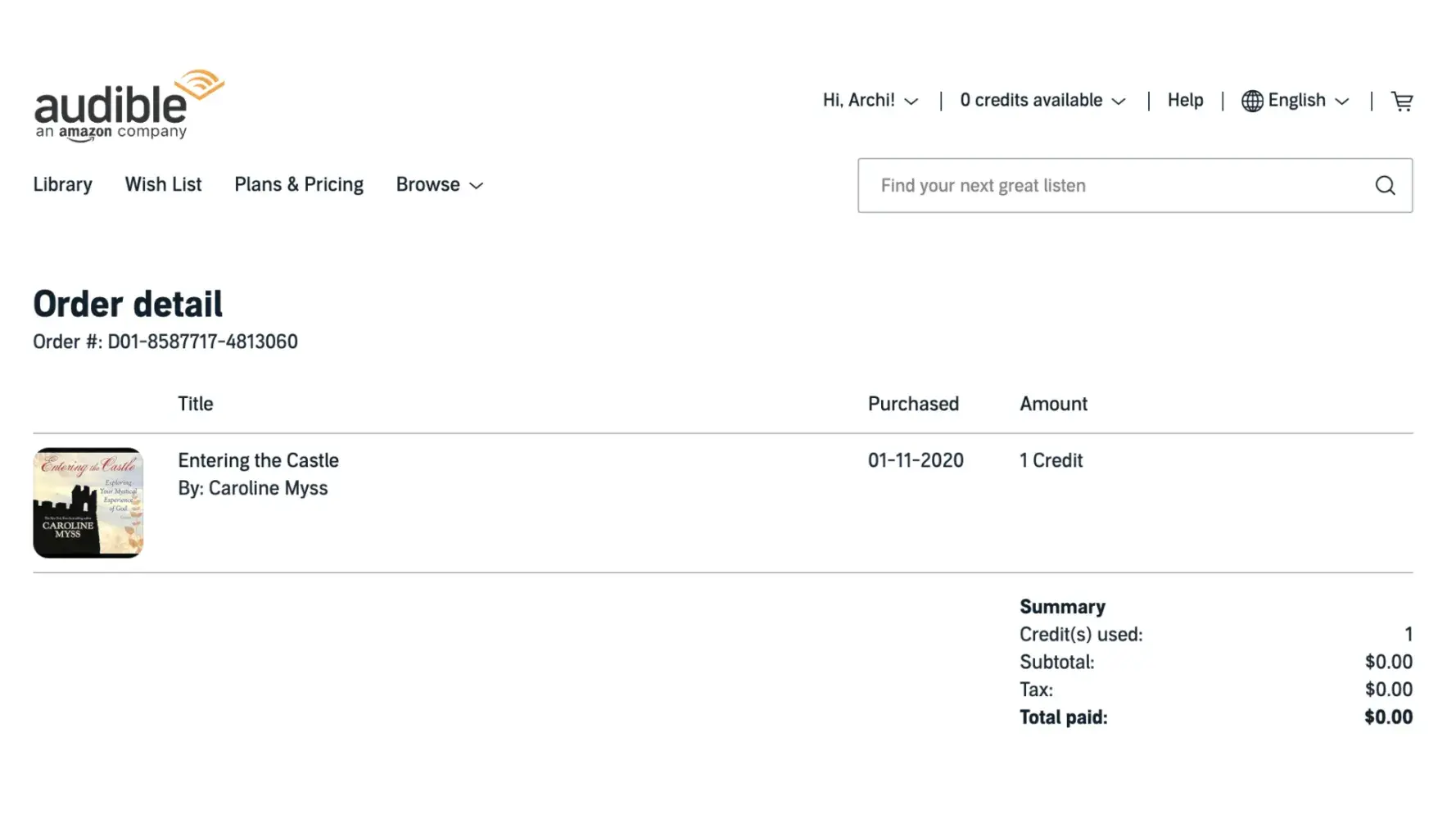The width and height of the screenshot is (1456, 819).
Task: Navigate to Plans & Pricing
Action: (299, 185)
